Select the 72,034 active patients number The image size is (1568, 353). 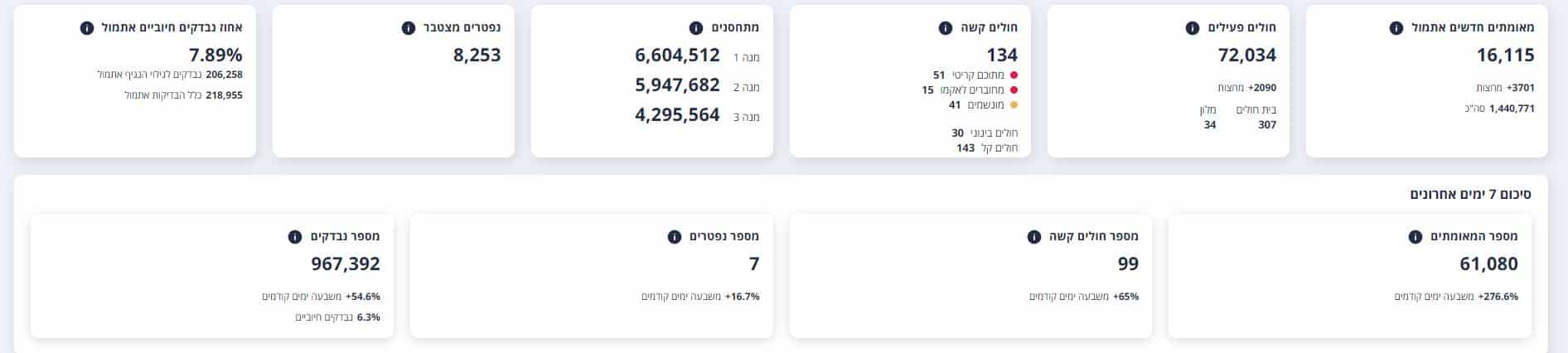(1246, 56)
